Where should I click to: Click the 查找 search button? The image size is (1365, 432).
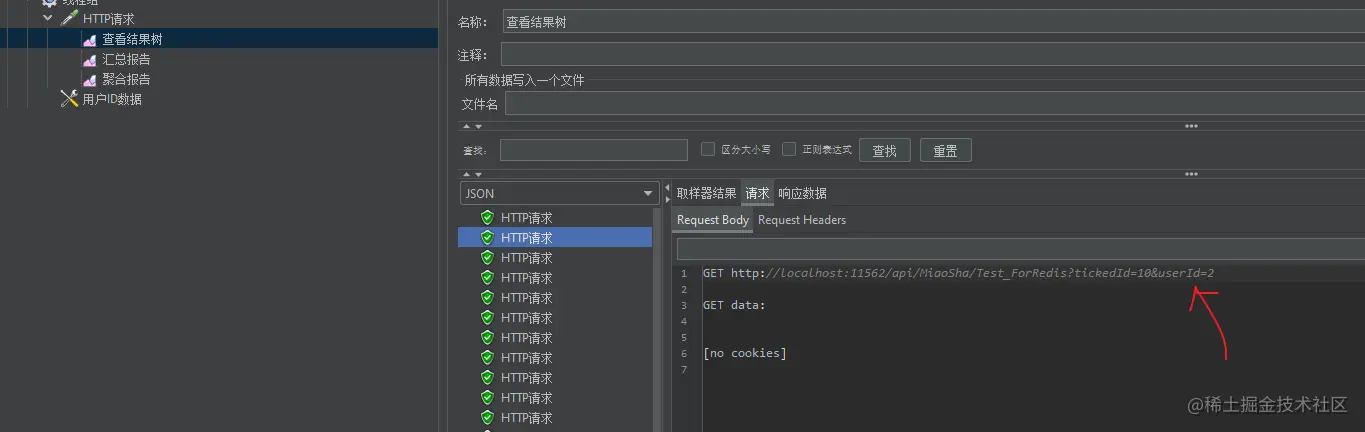click(x=884, y=150)
